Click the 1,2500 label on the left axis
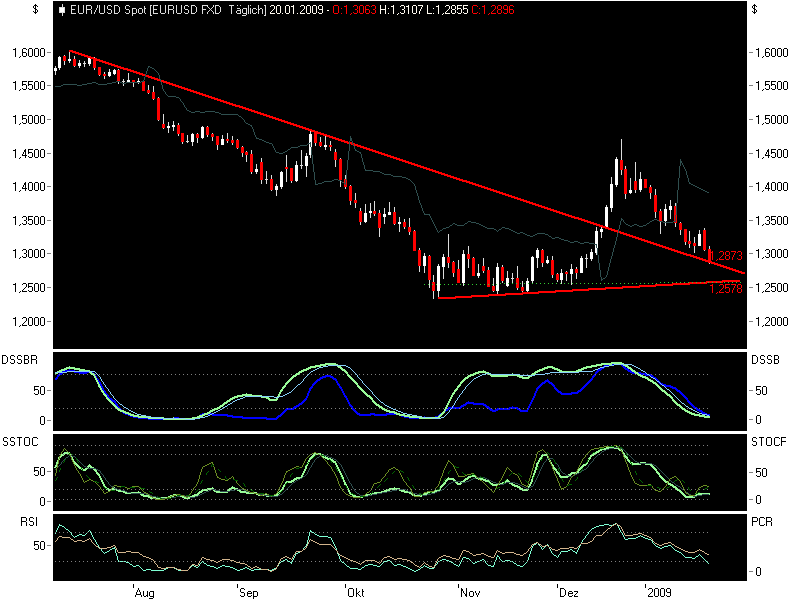This screenshot has width=800, height=600. pyautogui.click(x=29, y=288)
